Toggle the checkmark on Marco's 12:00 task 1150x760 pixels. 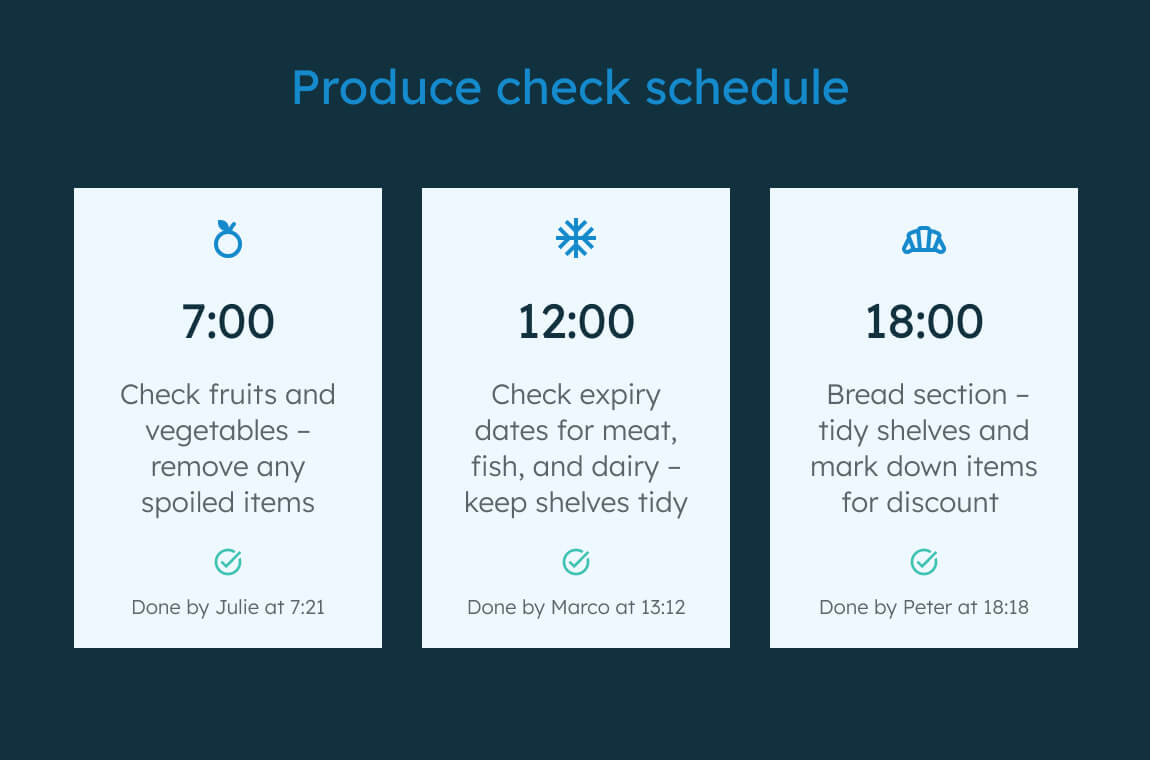click(576, 562)
